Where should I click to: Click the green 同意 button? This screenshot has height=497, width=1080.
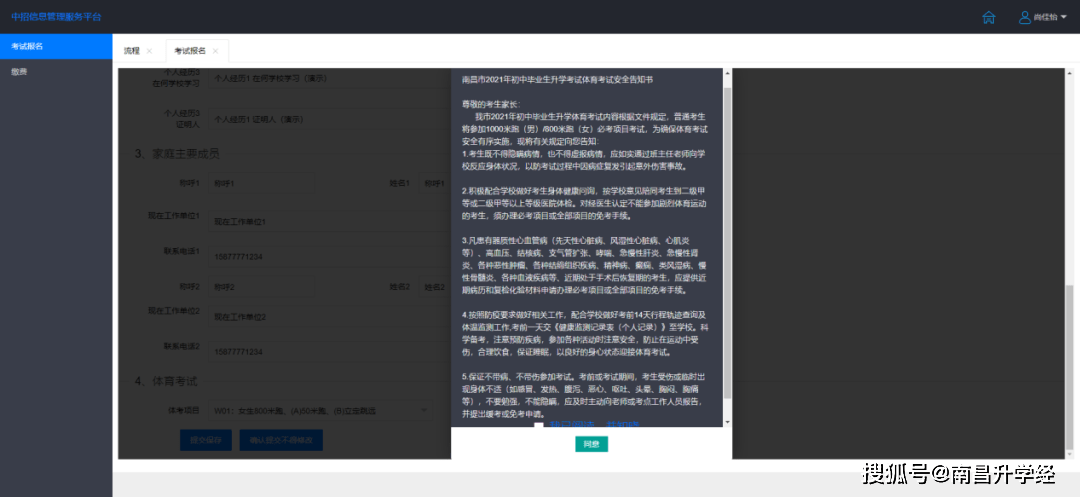pyautogui.click(x=591, y=444)
